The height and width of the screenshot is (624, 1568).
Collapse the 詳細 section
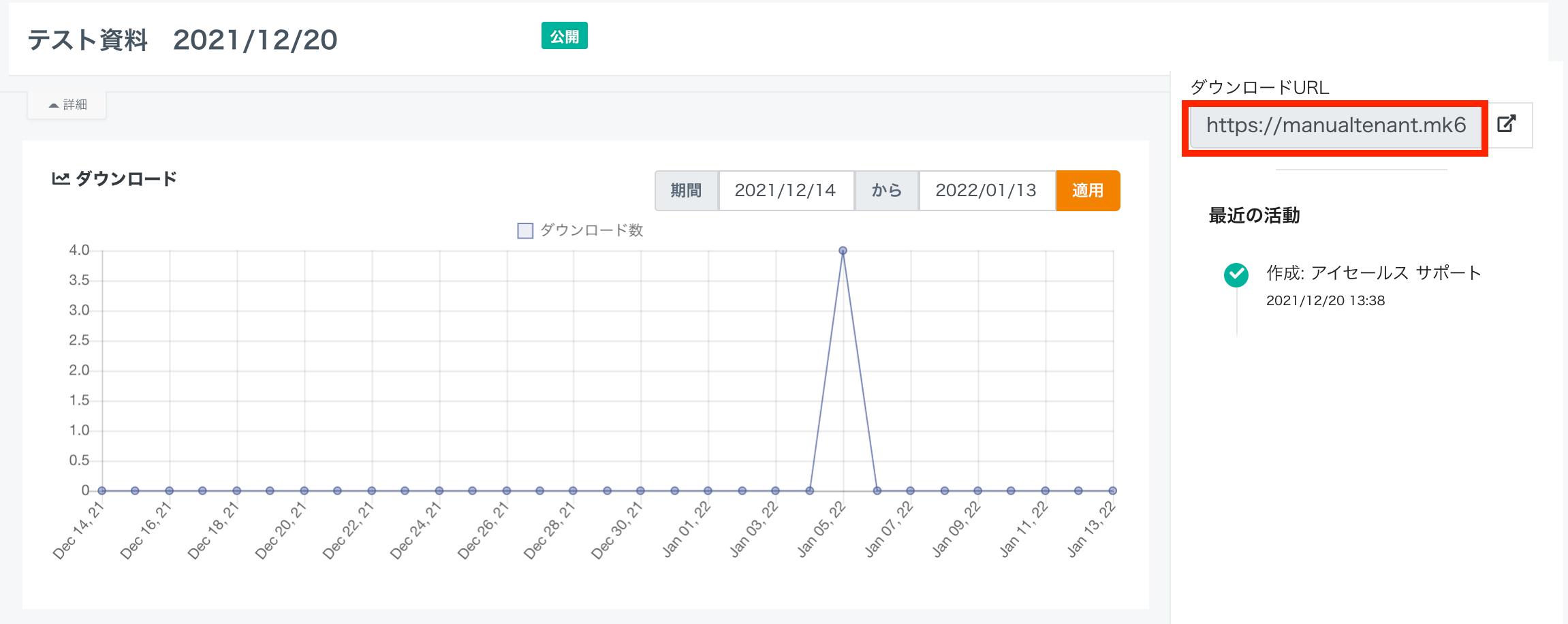pyautogui.click(x=67, y=105)
